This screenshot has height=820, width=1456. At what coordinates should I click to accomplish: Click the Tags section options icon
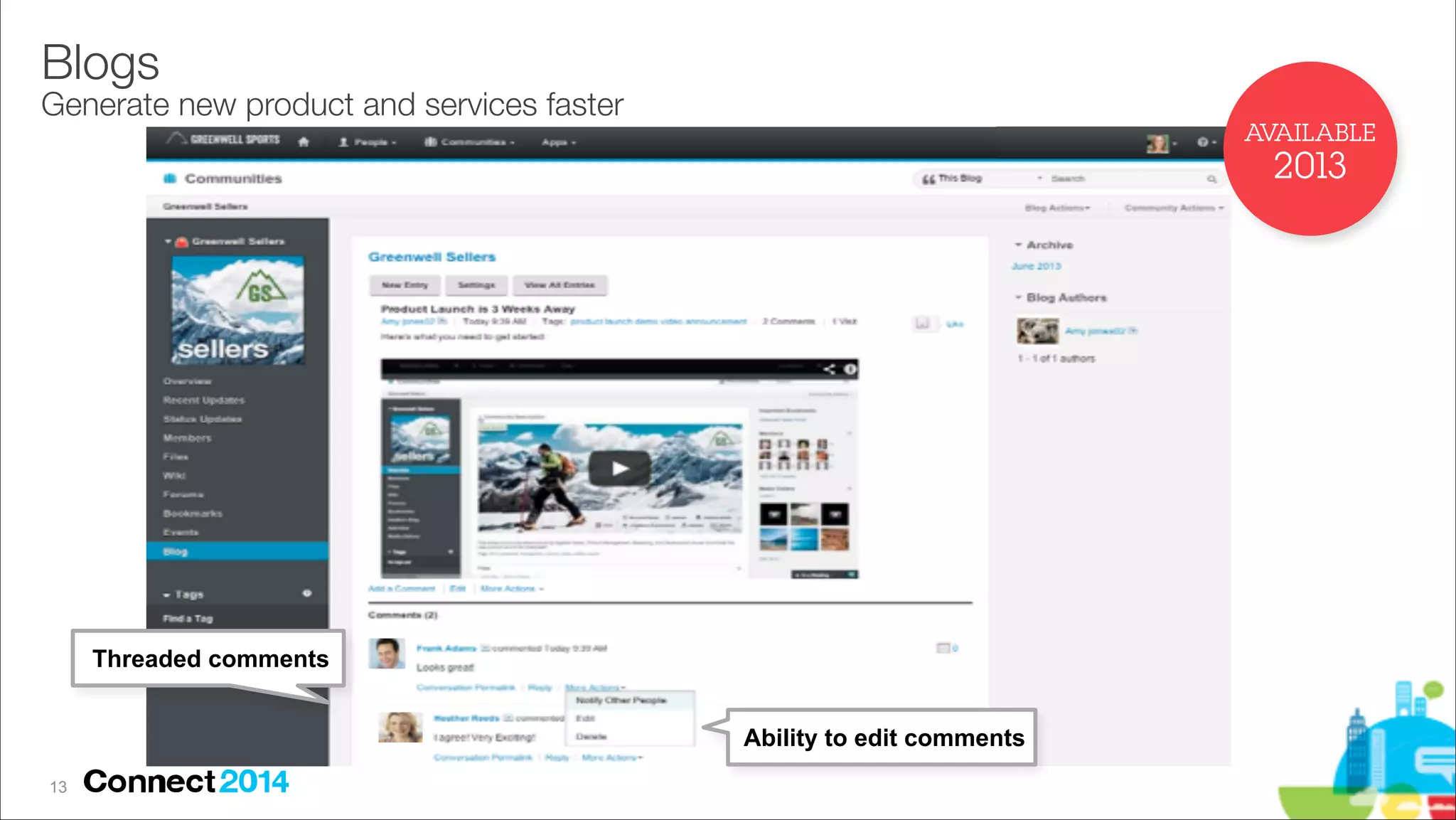[307, 593]
